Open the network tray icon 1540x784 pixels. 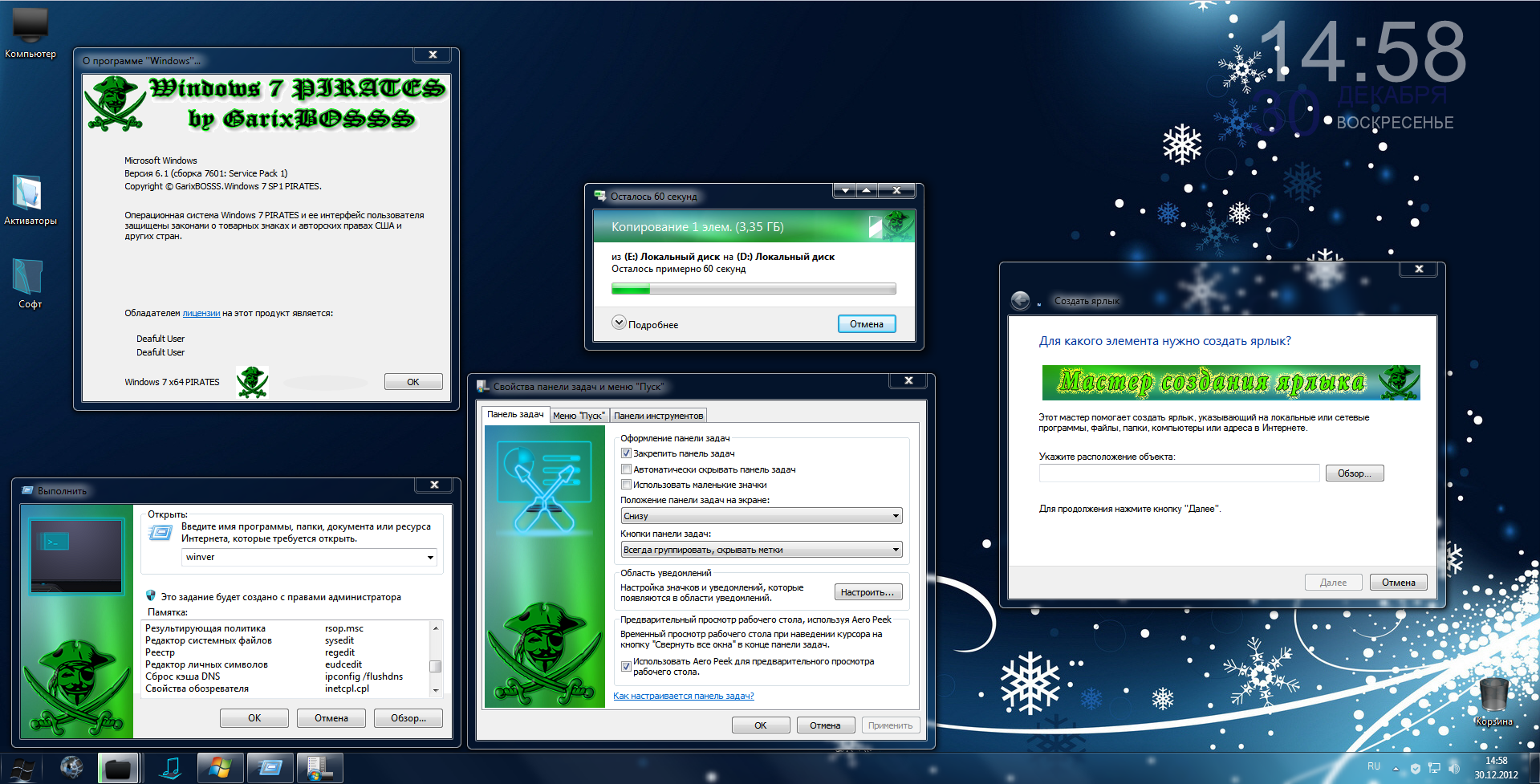(x=1434, y=768)
